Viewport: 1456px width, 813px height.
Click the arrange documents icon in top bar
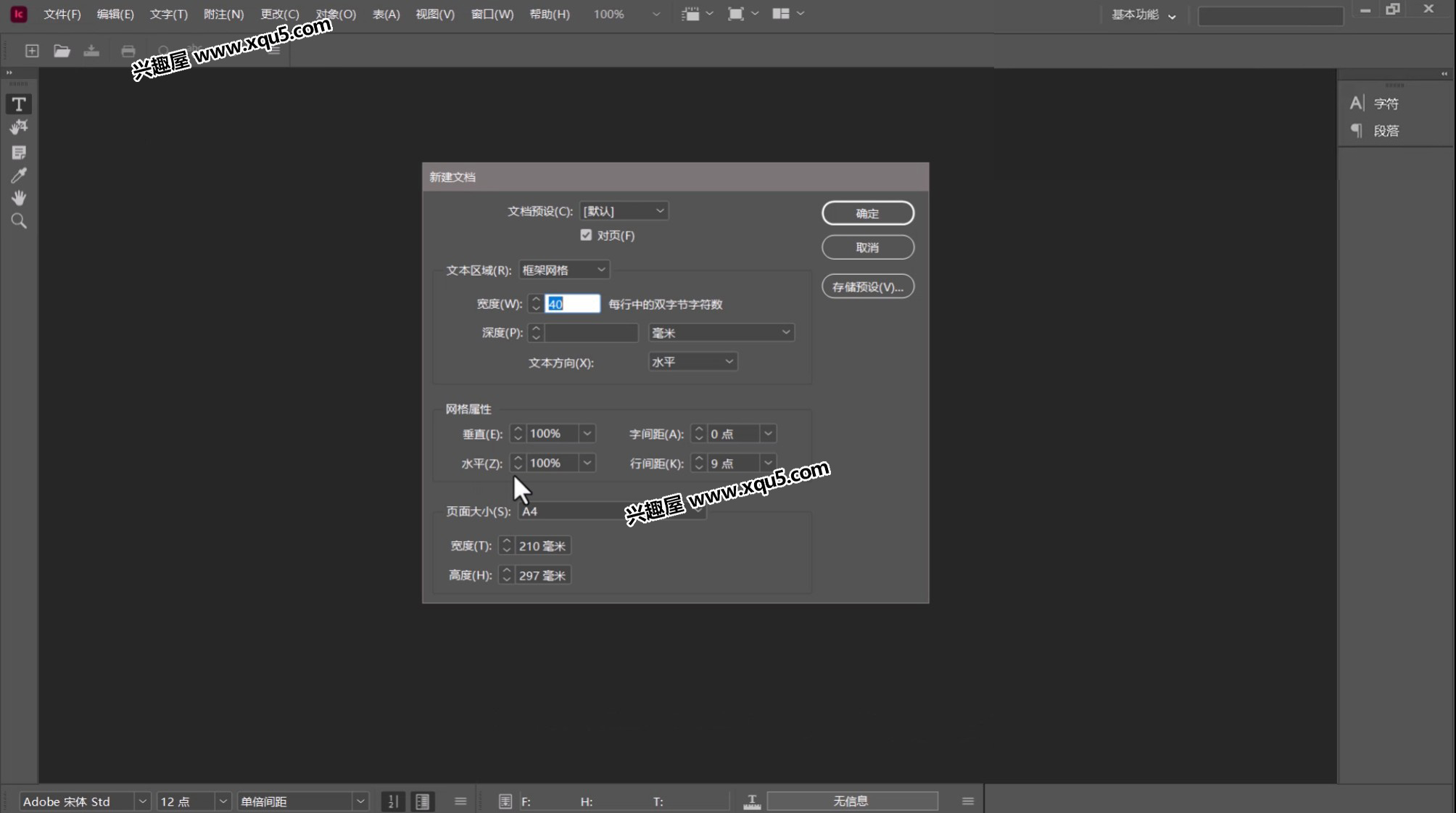coord(781,14)
